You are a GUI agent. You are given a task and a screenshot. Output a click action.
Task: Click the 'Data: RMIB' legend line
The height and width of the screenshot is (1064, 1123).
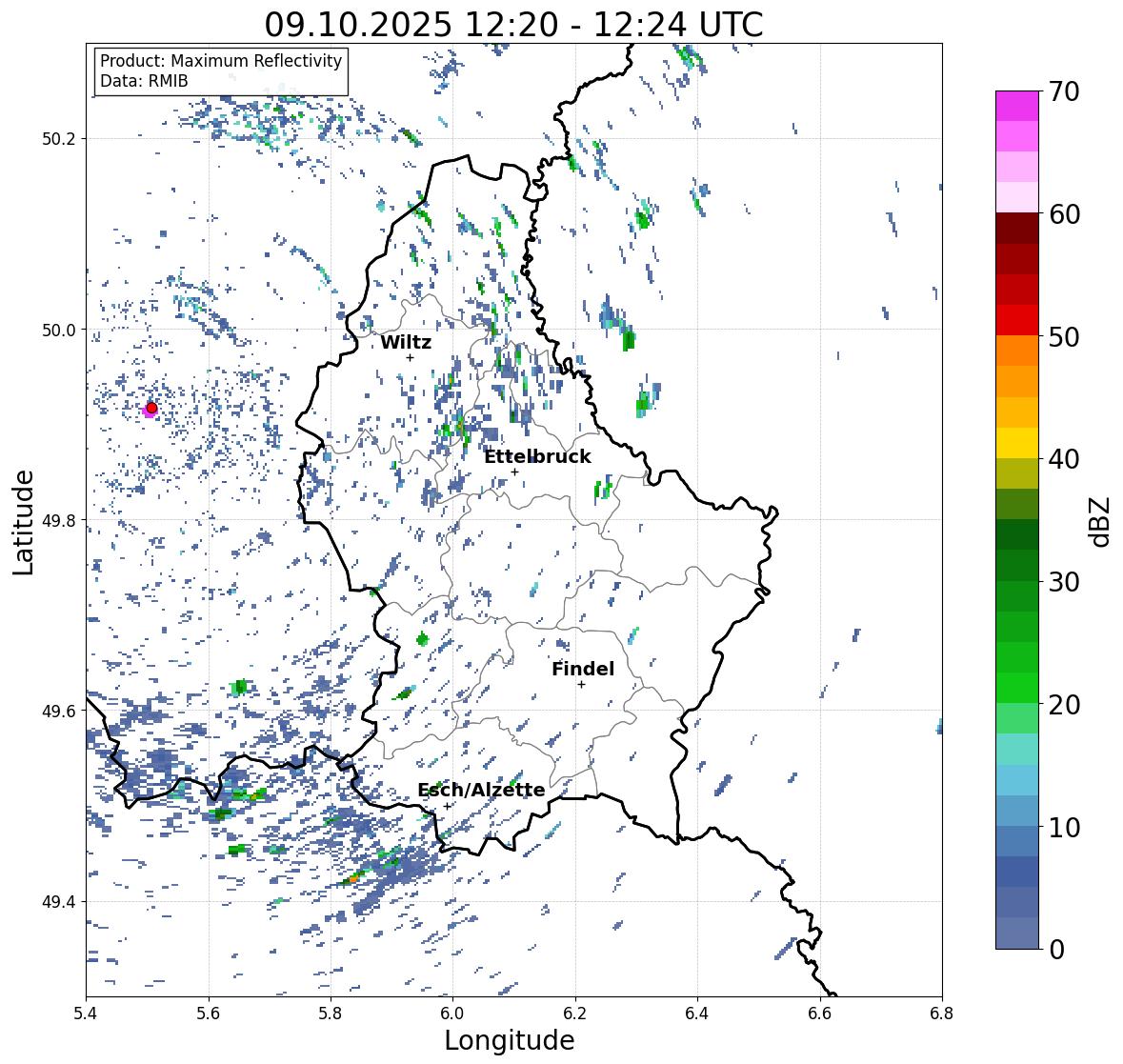tap(144, 81)
